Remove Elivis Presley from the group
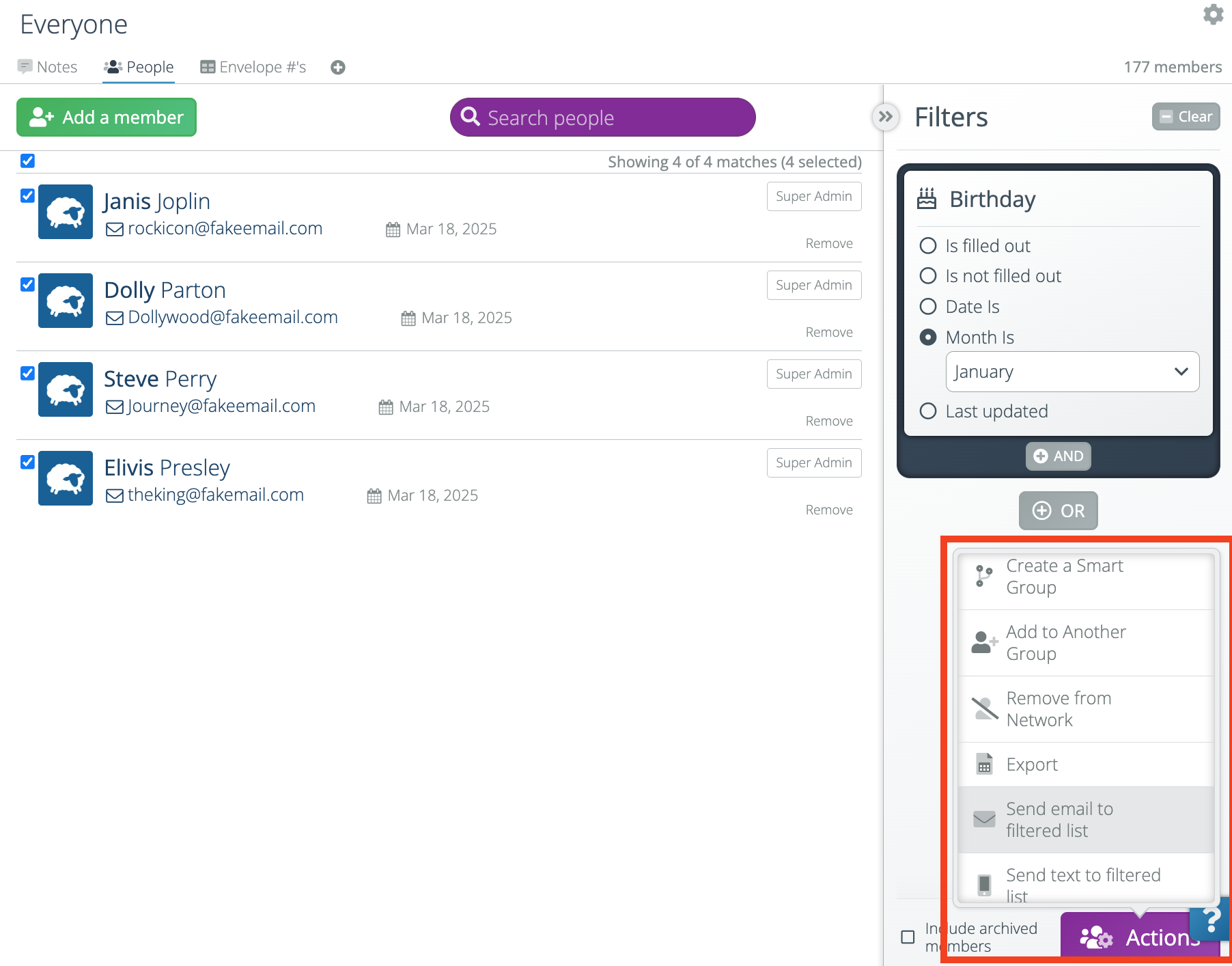The image size is (1232, 966). (829, 510)
